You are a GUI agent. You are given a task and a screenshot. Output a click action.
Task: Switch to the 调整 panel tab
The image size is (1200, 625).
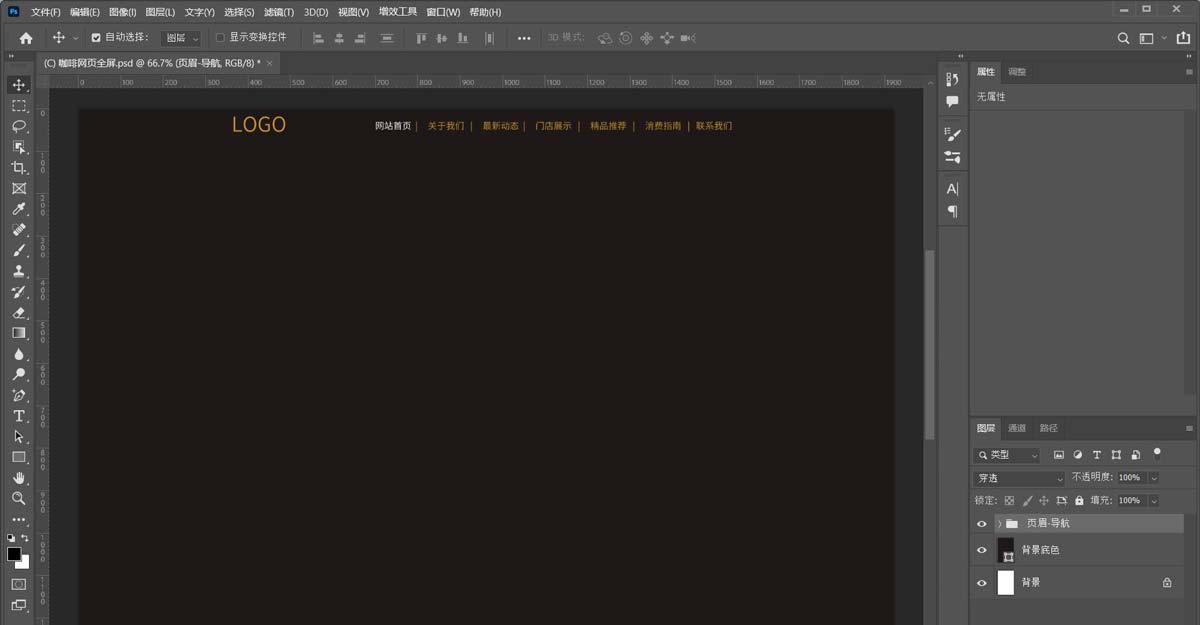[1017, 72]
